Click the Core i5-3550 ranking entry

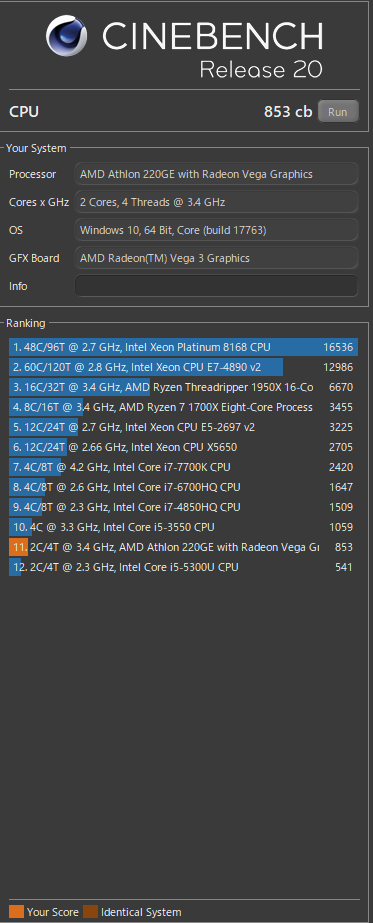click(x=184, y=527)
